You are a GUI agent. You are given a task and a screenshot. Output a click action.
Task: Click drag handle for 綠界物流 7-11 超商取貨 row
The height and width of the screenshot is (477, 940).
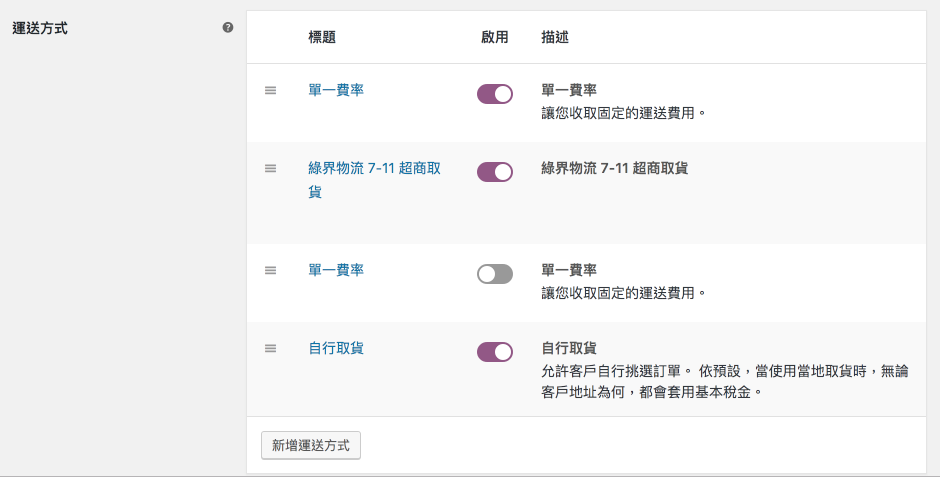[x=270, y=168]
